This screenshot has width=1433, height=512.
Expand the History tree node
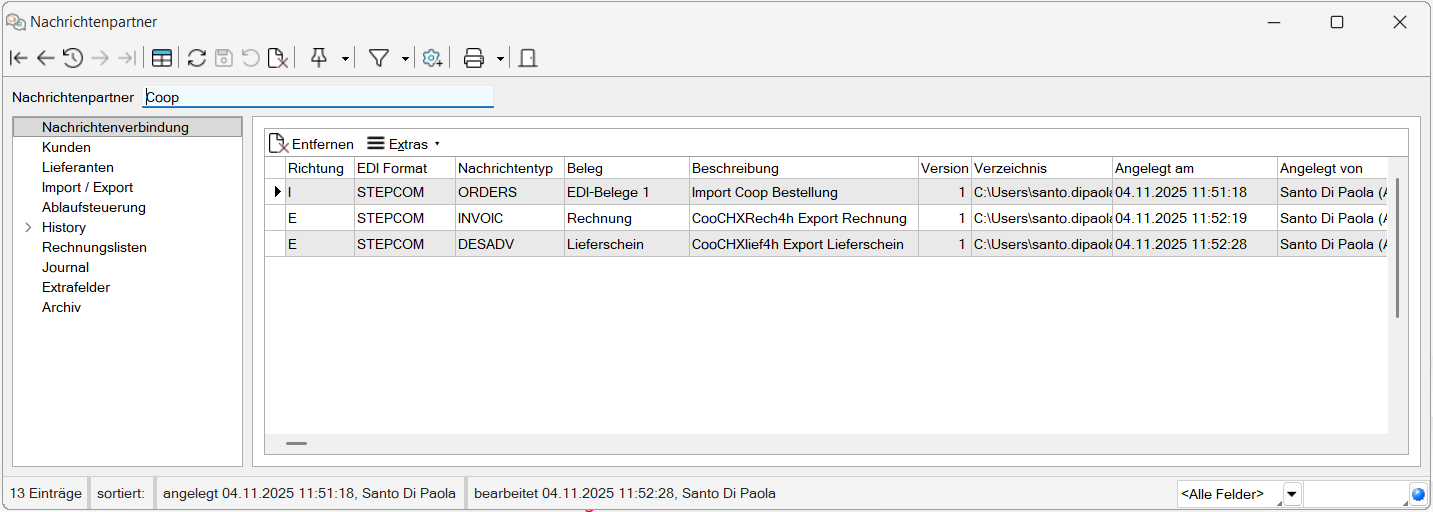pos(28,228)
